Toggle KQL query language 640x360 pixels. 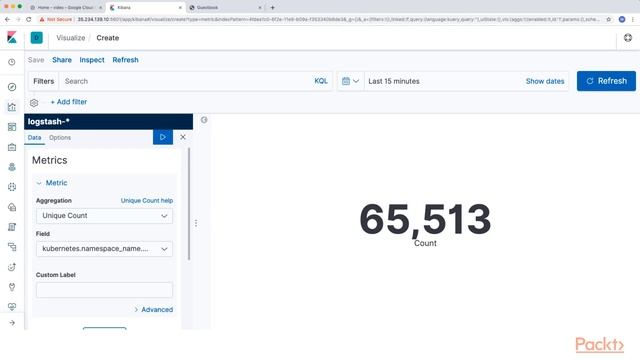[321, 81]
